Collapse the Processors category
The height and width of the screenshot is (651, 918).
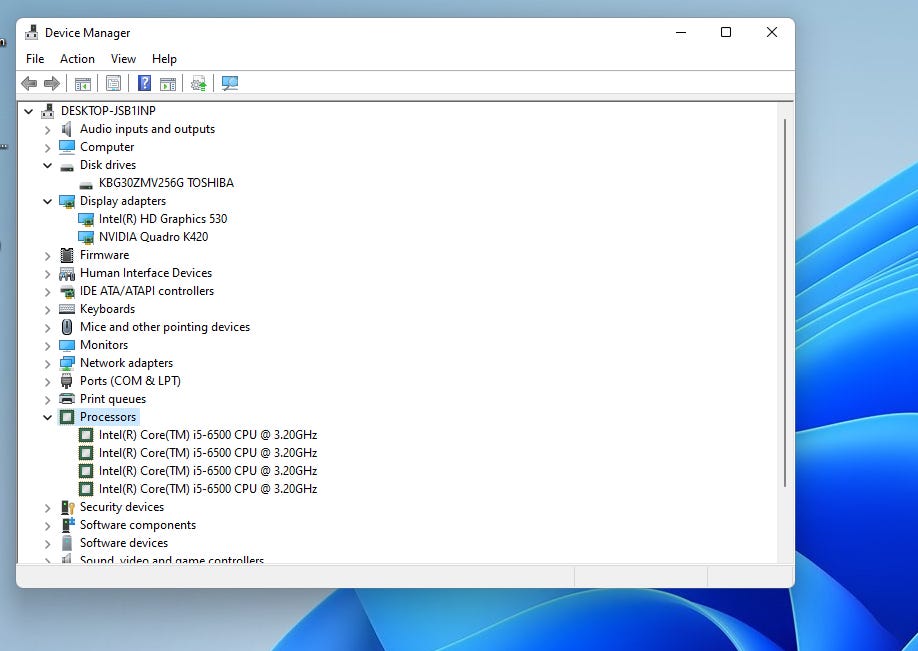(47, 417)
